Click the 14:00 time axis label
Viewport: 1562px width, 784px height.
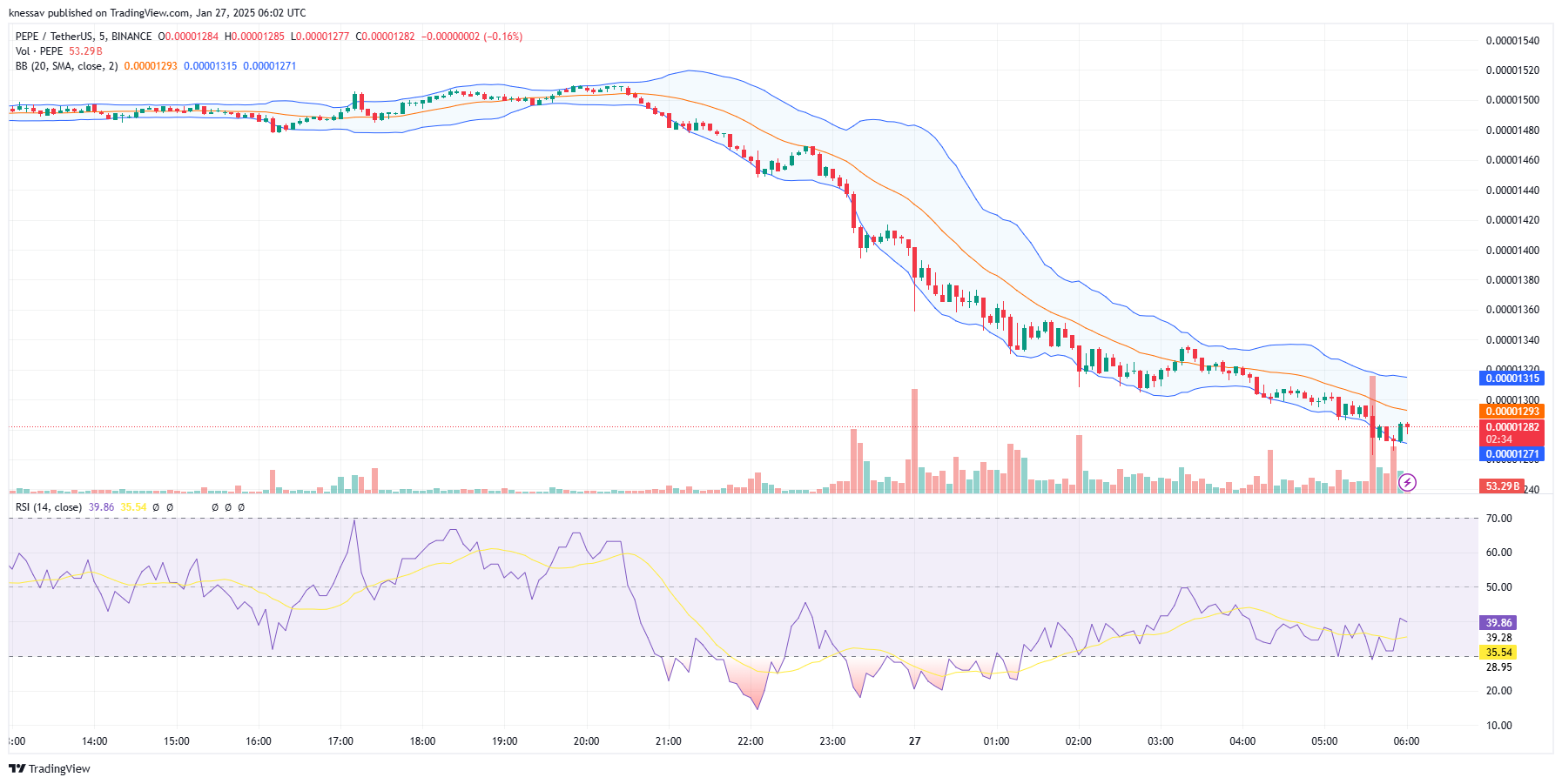[95, 741]
